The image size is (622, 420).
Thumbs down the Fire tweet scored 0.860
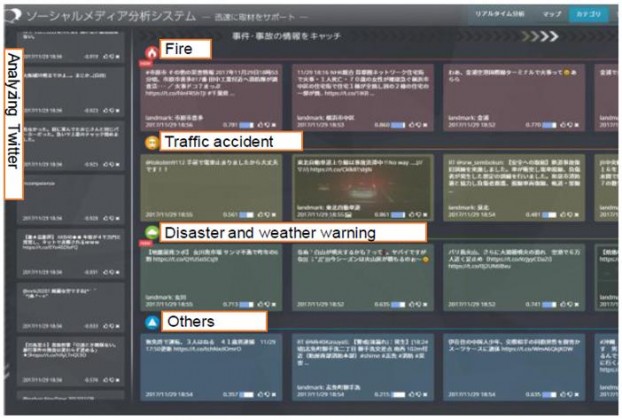coord(419,125)
